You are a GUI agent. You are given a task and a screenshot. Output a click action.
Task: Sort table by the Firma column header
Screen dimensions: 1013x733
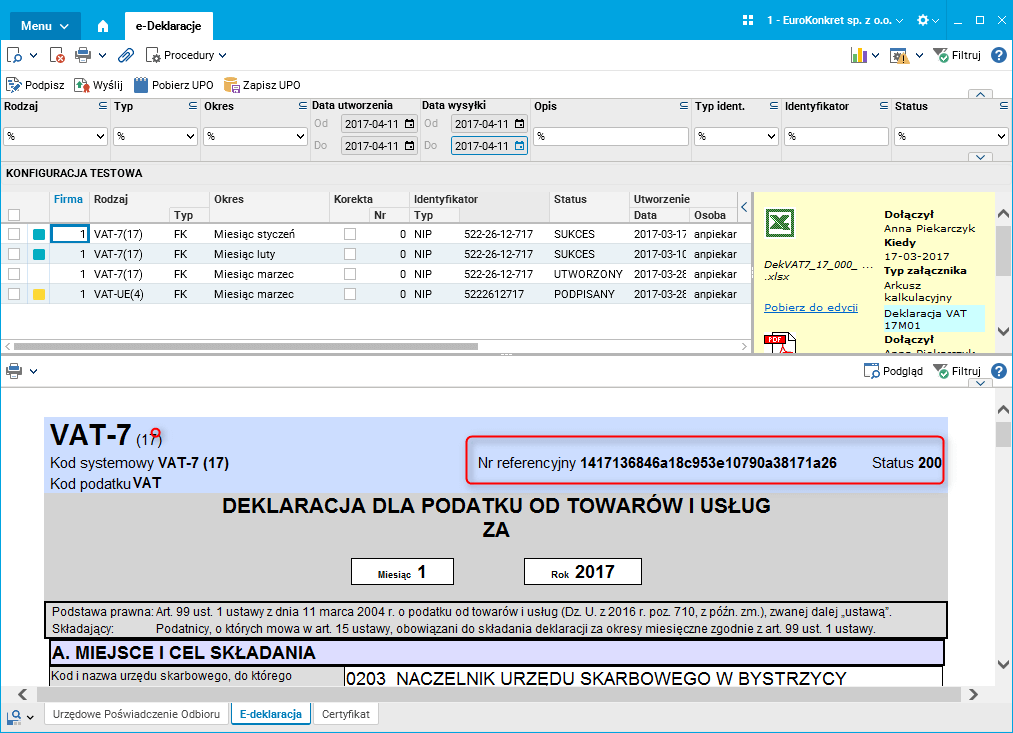(x=68, y=199)
